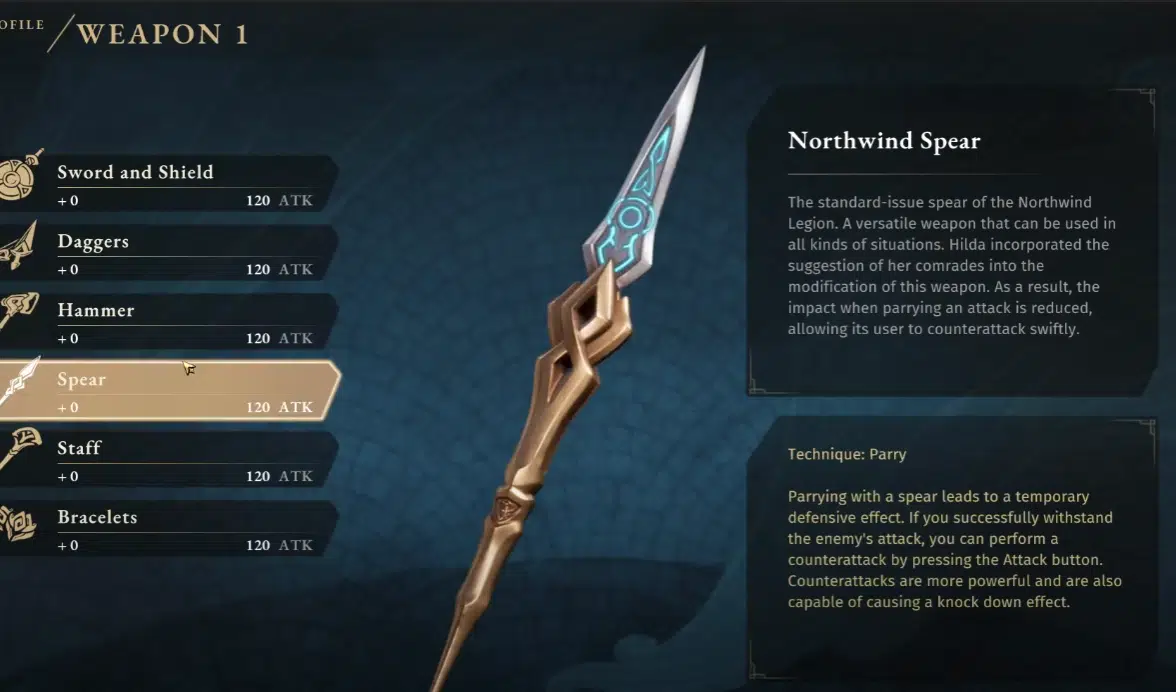Select the highlighted Spear row

tap(170, 391)
